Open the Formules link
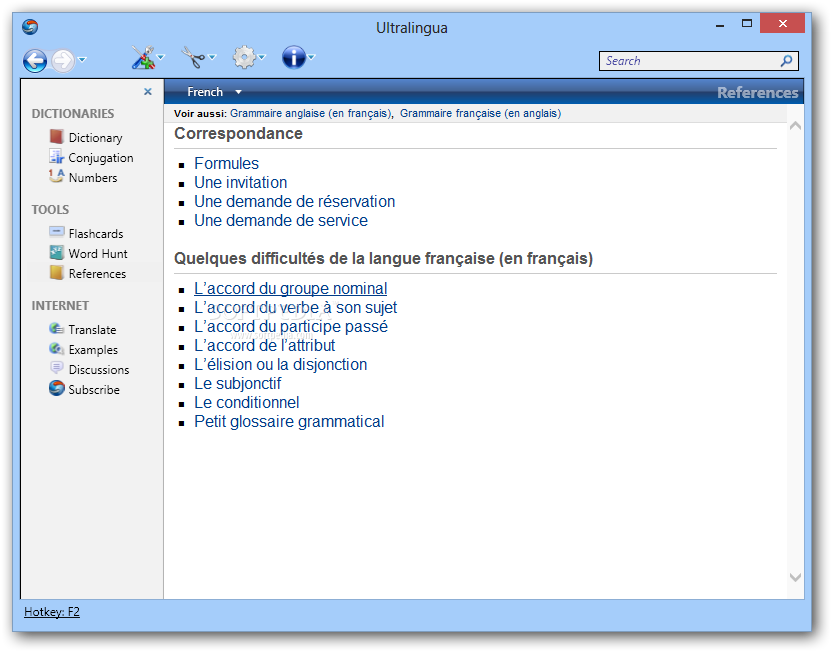Viewport: 832px width, 652px height. (x=227, y=163)
